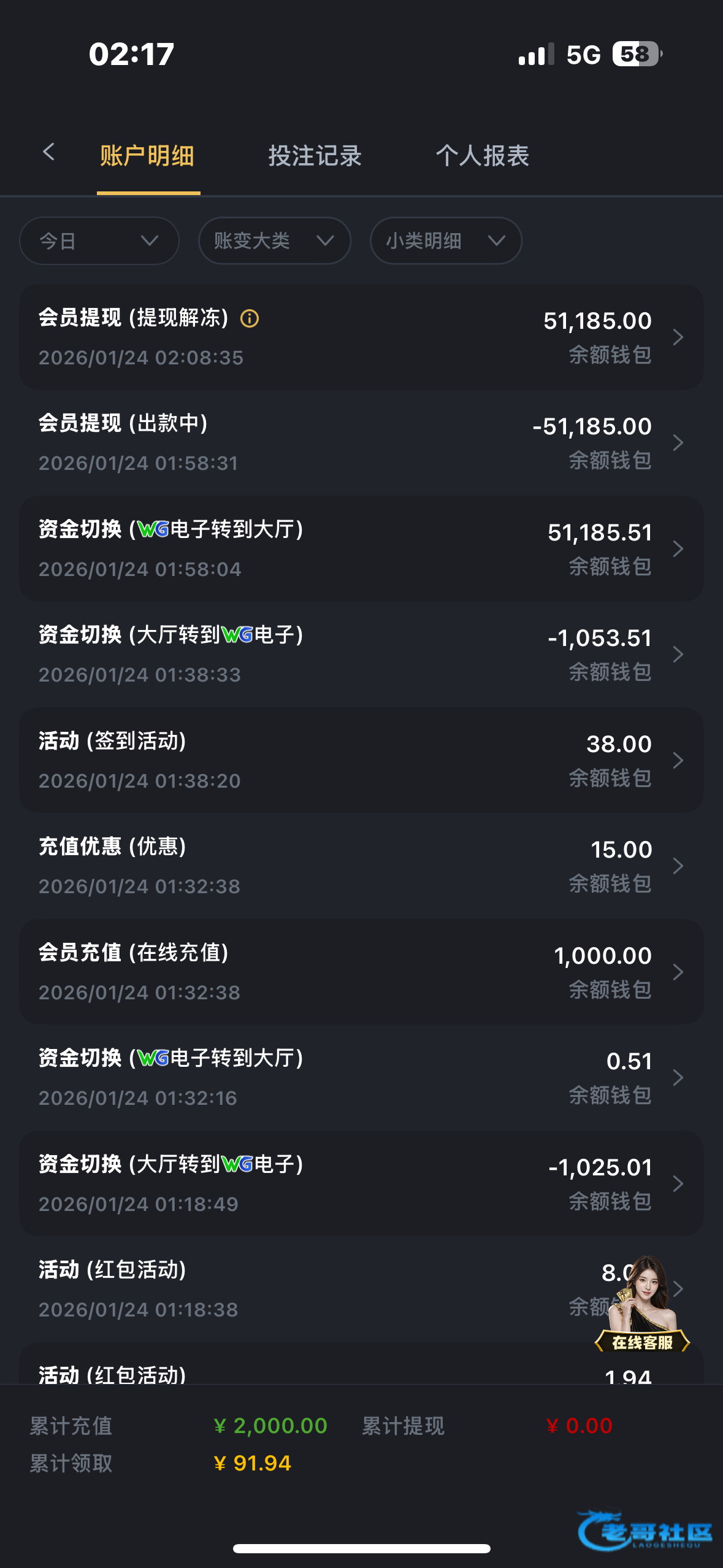Tap chevron on 会员充值 (在线充值) row
The image size is (723, 1568).
pos(678,972)
